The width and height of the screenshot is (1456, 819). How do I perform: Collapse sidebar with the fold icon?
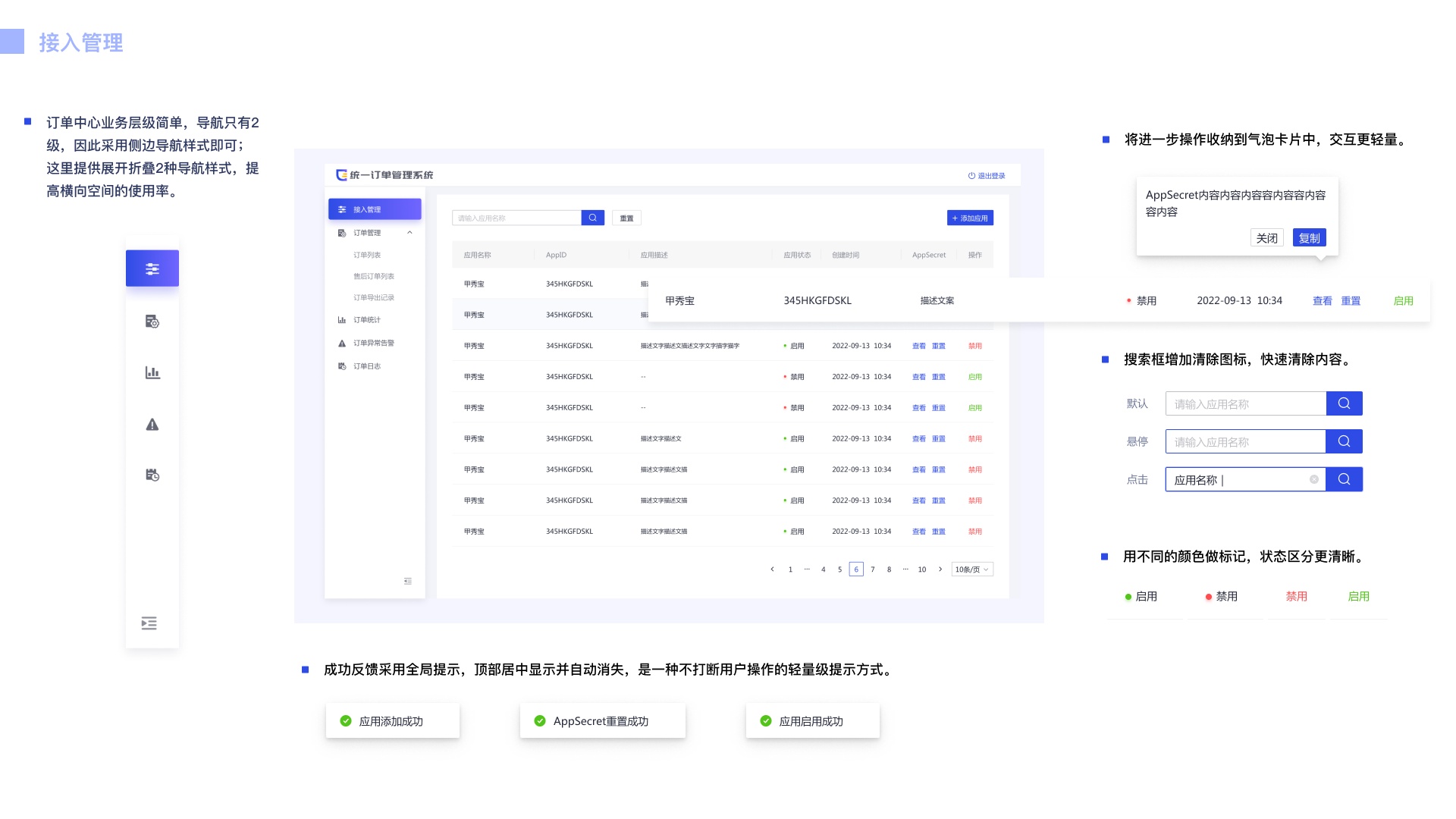tap(408, 582)
